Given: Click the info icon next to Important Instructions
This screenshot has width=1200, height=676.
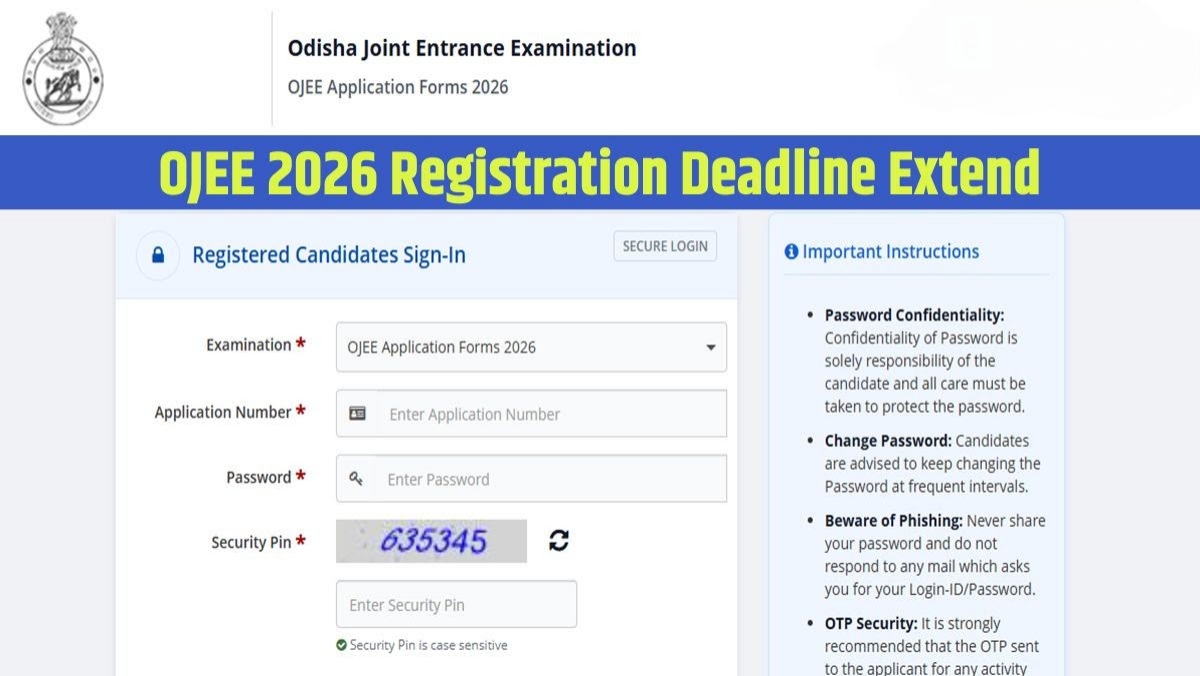Looking at the screenshot, I should click(x=792, y=251).
